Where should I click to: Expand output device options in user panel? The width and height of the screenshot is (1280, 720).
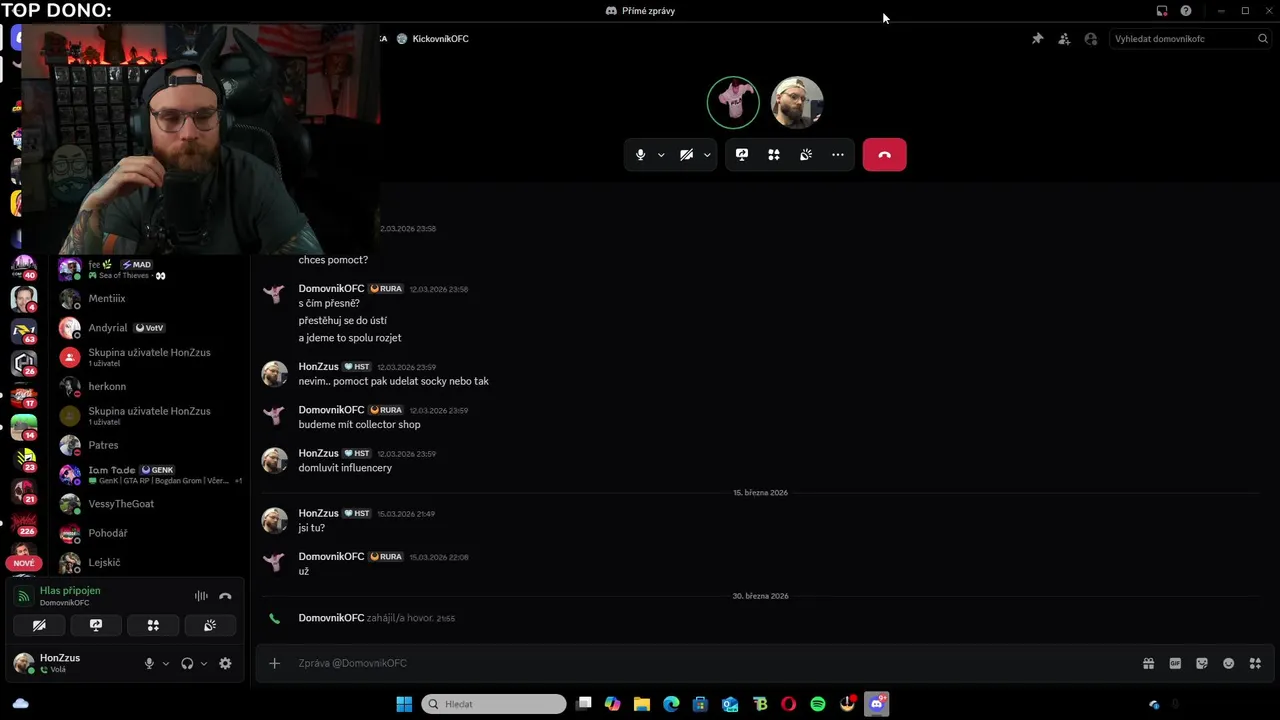204,664
